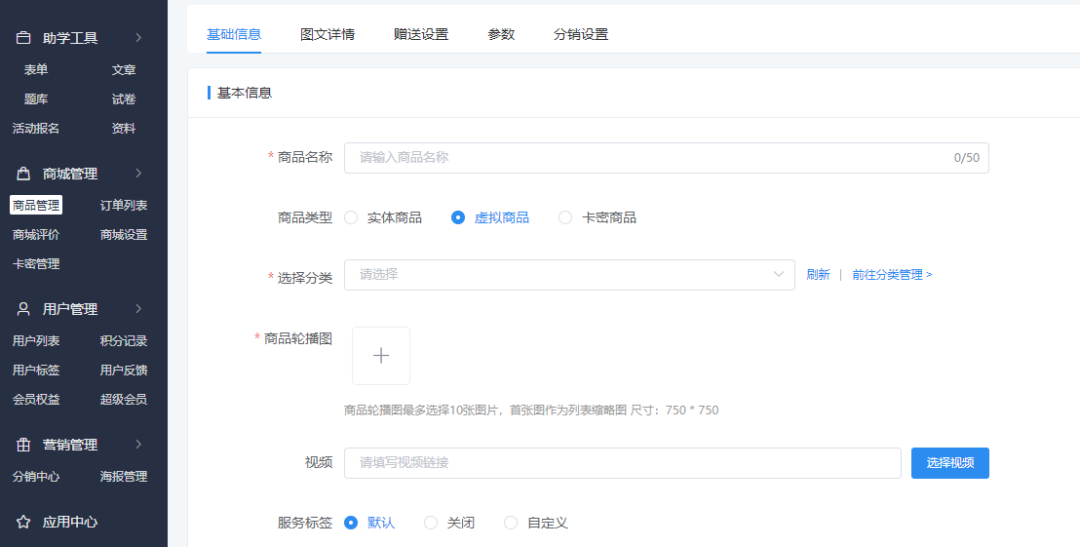Click the plus icon to upload carousel image

(x=381, y=355)
